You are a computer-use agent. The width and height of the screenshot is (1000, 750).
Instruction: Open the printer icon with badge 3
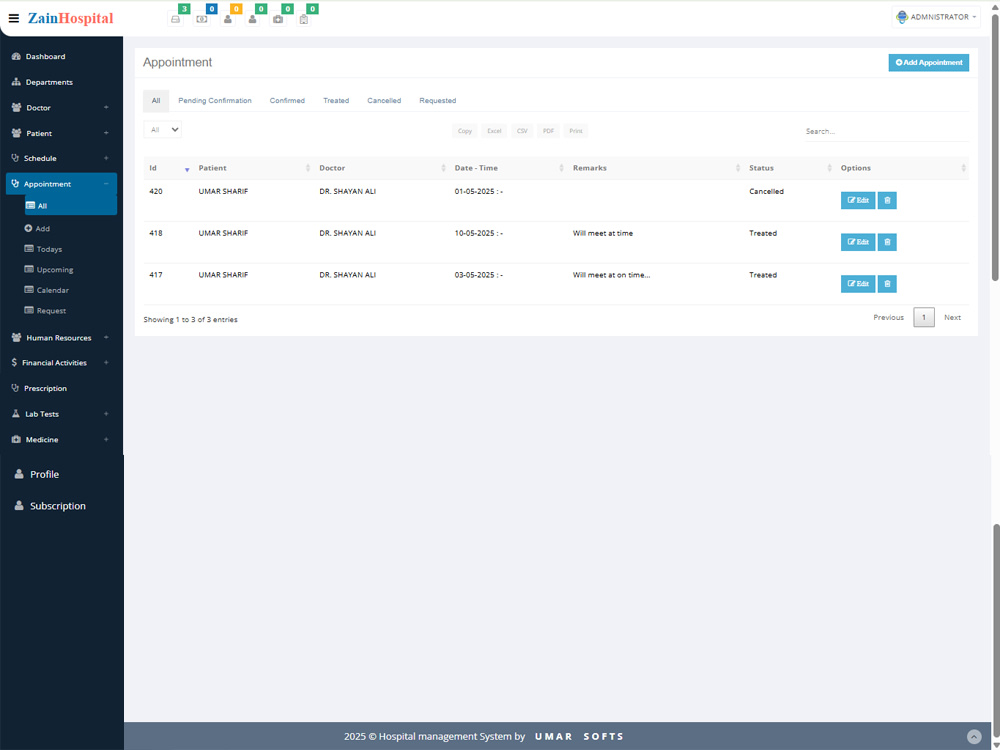pyautogui.click(x=175, y=20)
